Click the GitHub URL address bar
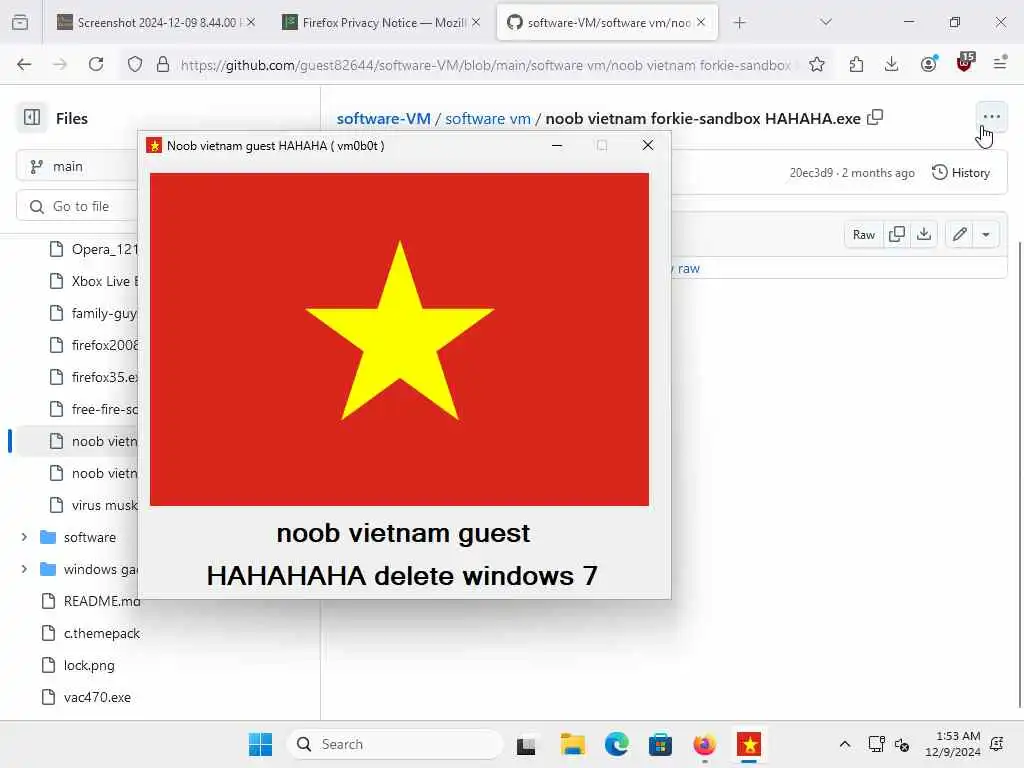Screen dimensions: 1024x768 [487, 65]
